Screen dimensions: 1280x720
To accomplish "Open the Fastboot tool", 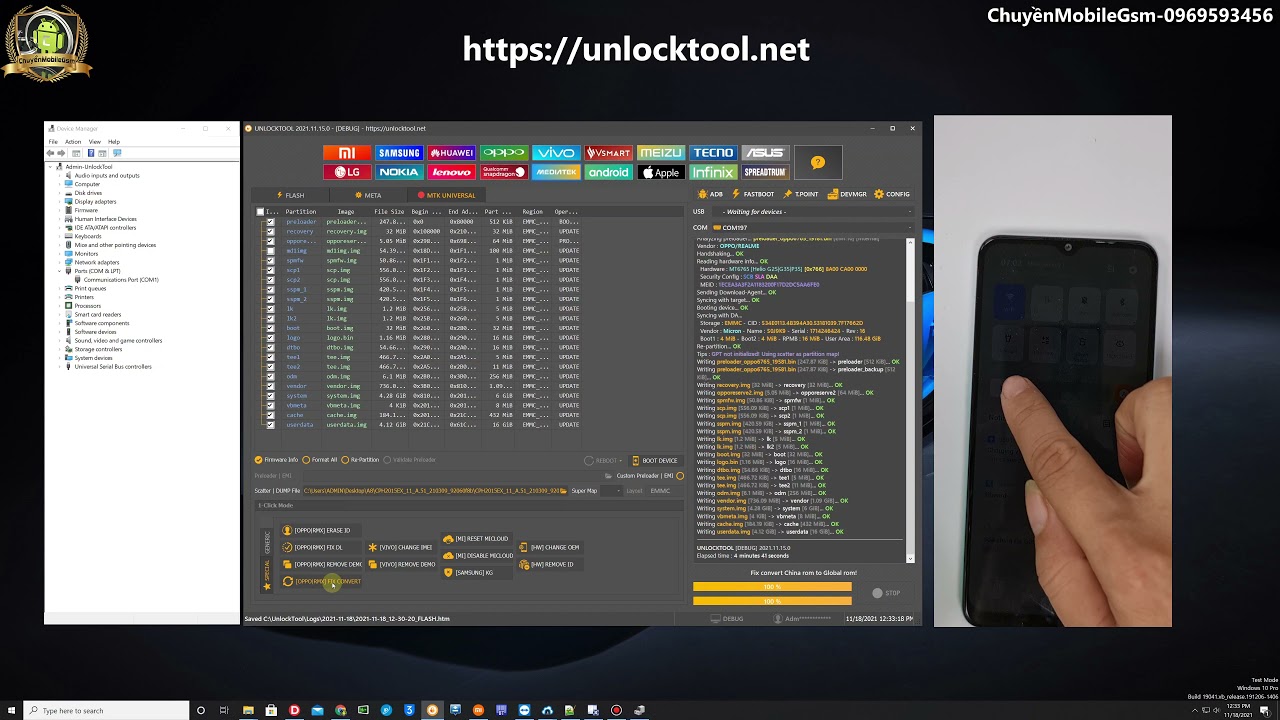I will [753, 194].
